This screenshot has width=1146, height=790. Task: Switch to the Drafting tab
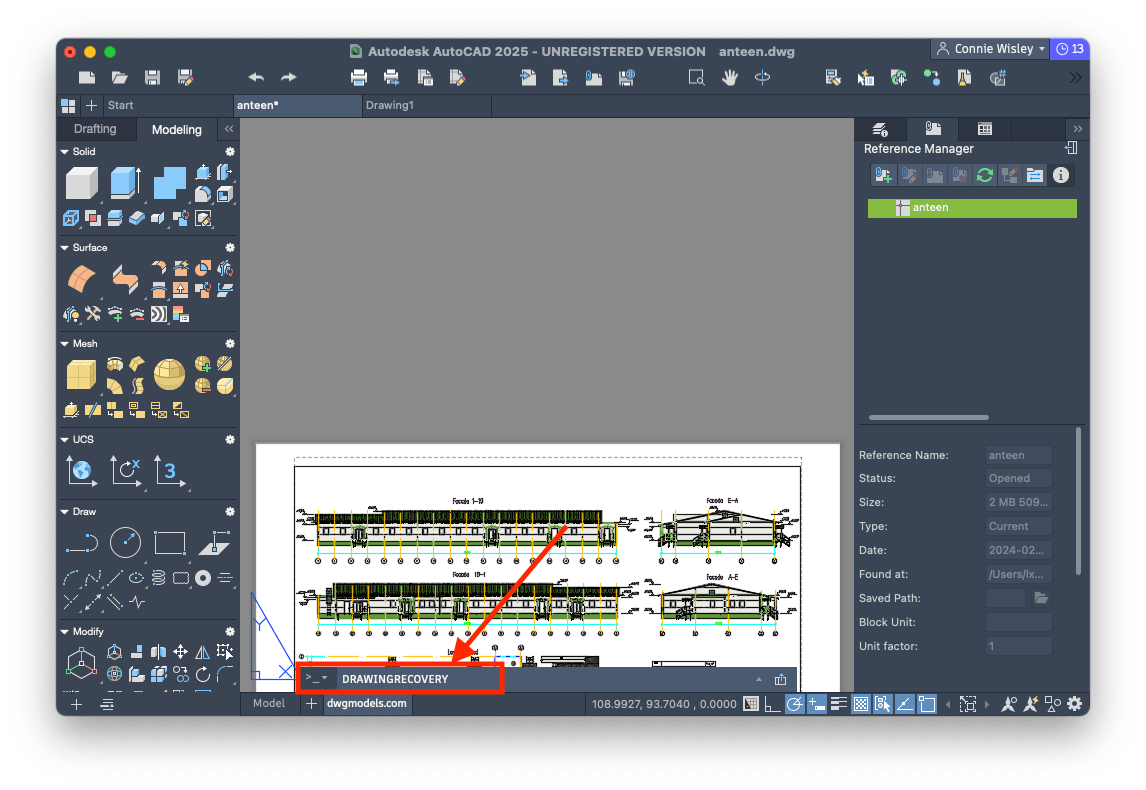click(95, 129)
